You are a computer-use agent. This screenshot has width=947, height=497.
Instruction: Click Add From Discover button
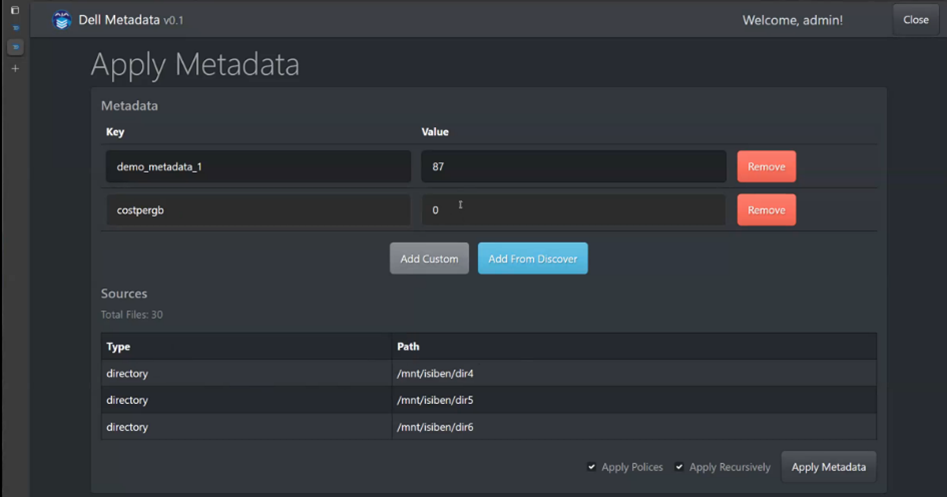[532, 259]
